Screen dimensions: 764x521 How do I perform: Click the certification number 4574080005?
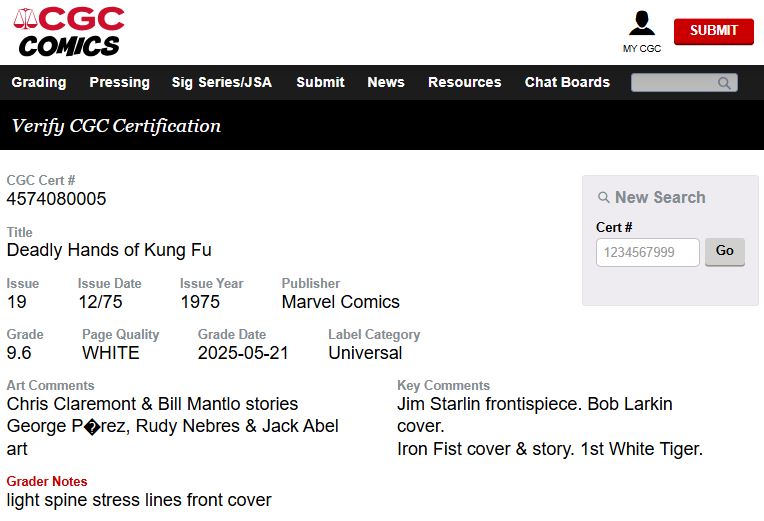(x=56, y=199)
